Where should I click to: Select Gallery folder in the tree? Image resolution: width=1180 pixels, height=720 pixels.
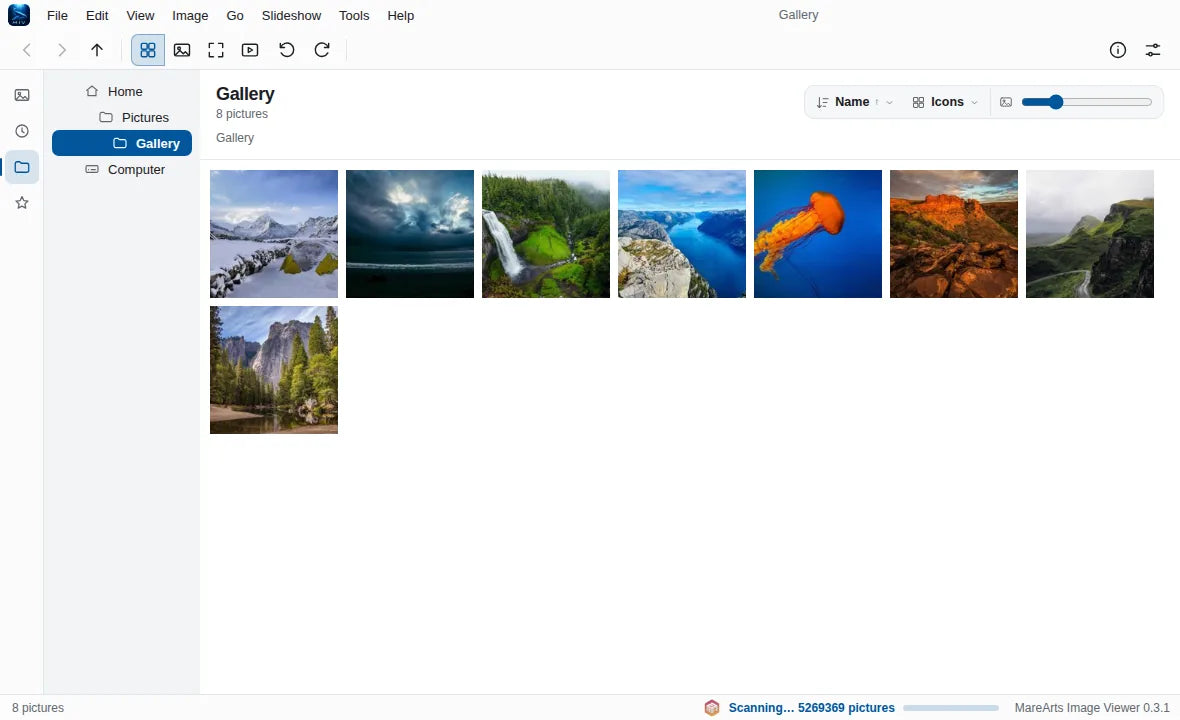(122, 143)
